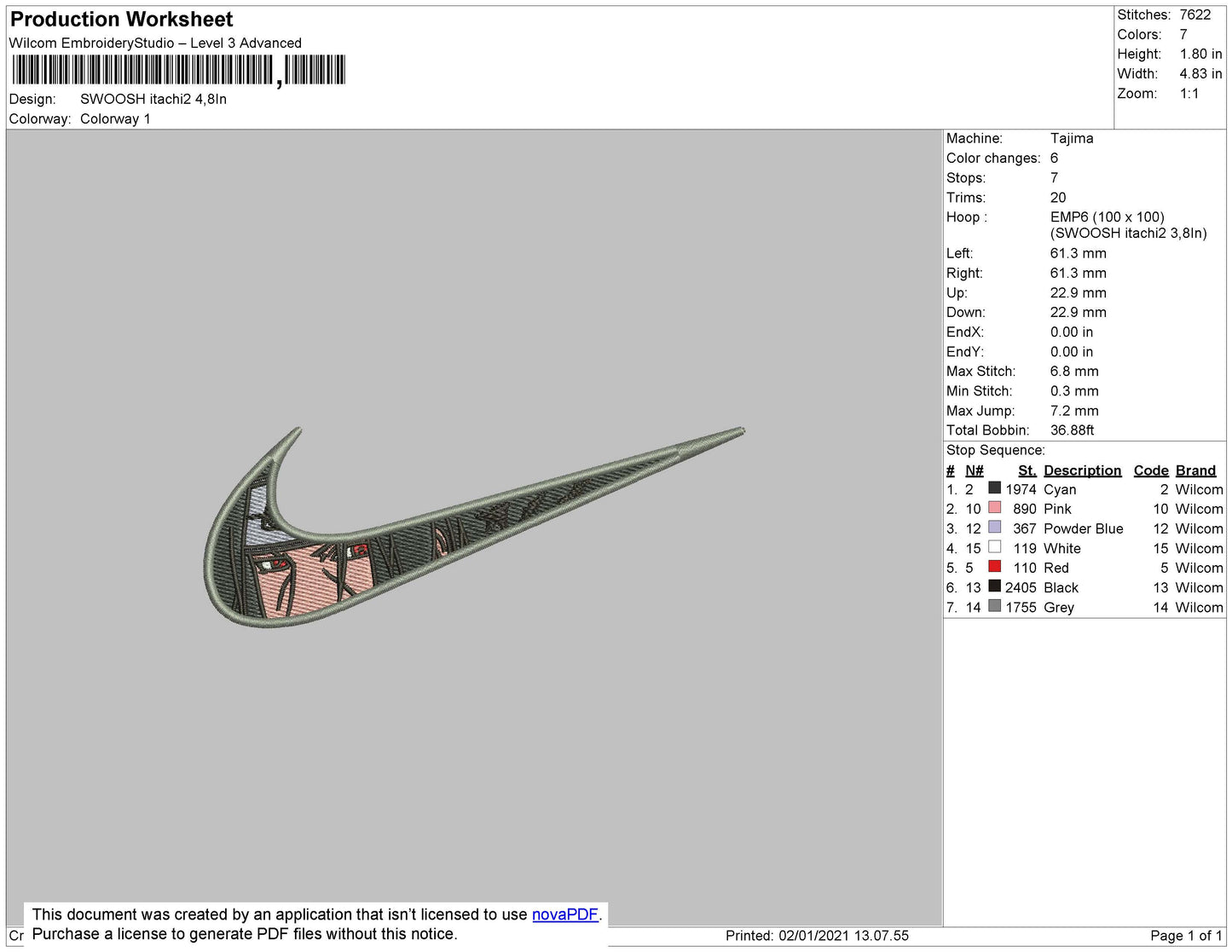This screenshot has width=1232, height=952.
Task: Click the Red color swatch
Action: (x=994, y=567)
